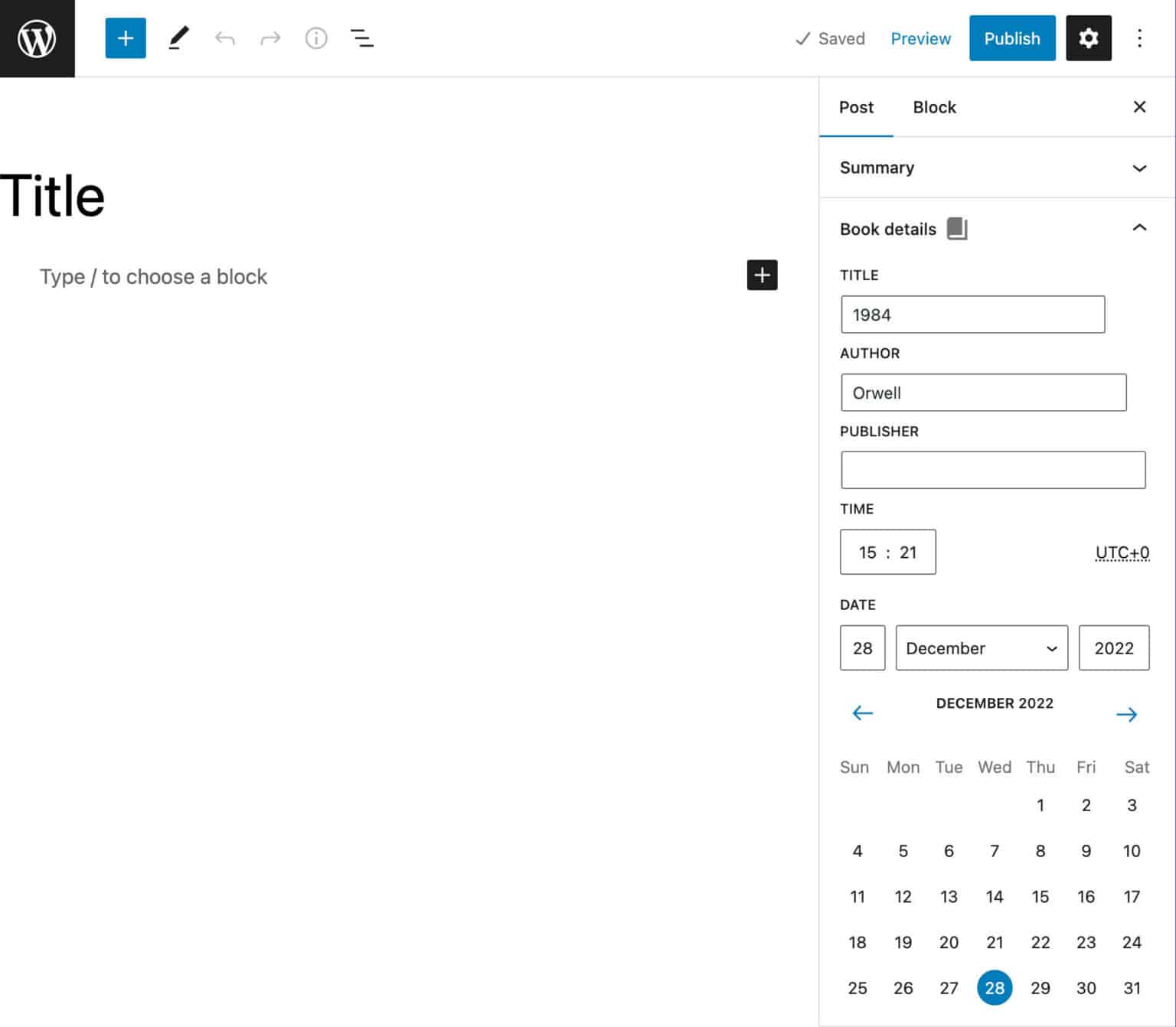Switch to the Block tab
Image resolution: width=1176 pixels, height=1027 pixels.
(x=934, y=107)
